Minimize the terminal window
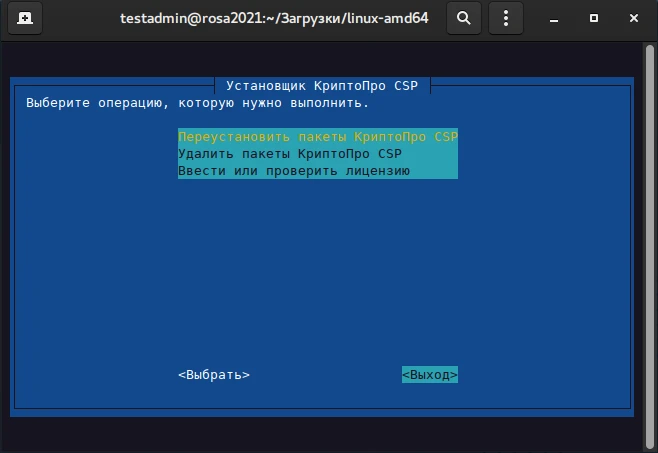Viewport: 658px width, 453px height. (x=554, y=18)
